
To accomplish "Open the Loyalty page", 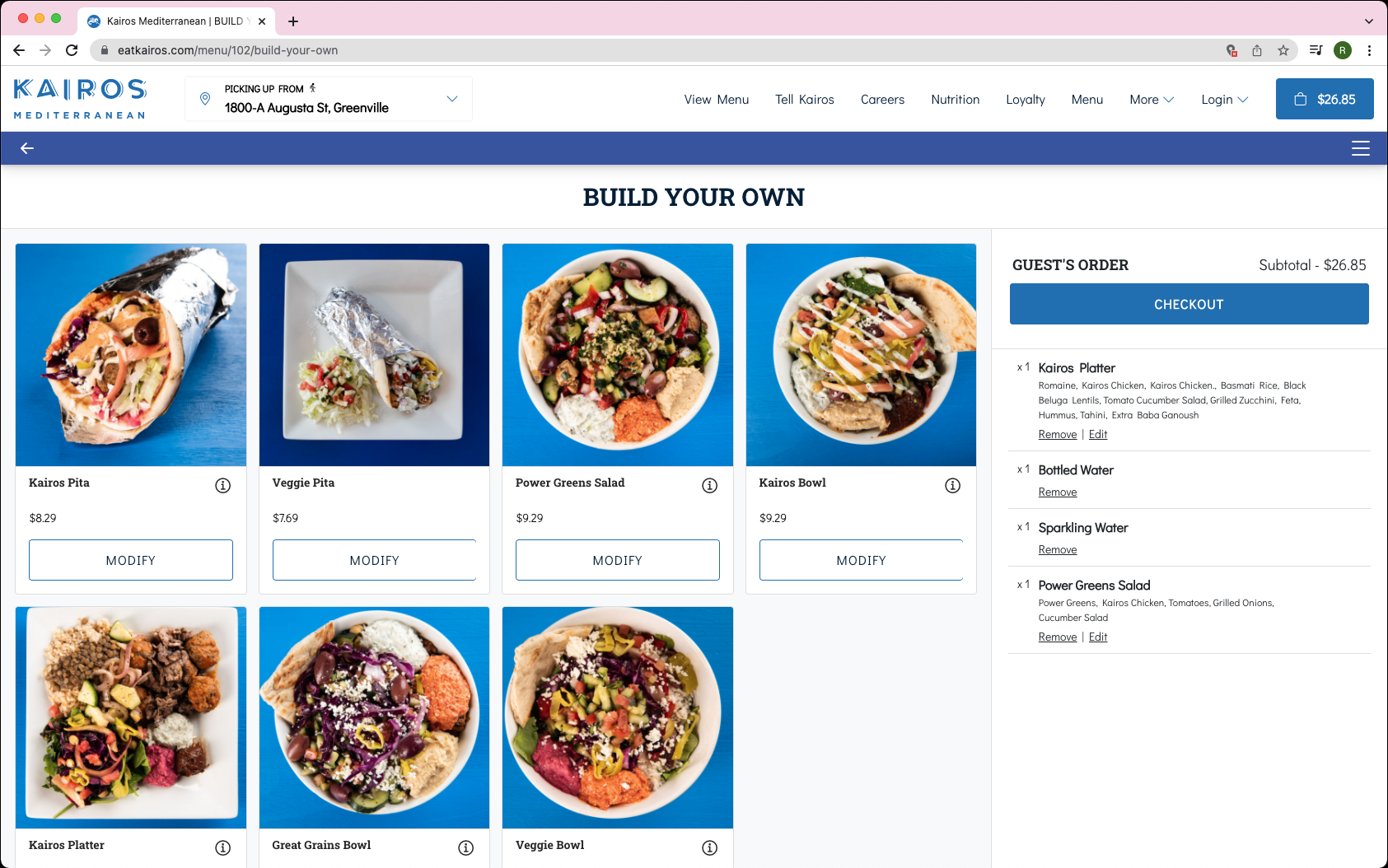I will (1026, 100).
